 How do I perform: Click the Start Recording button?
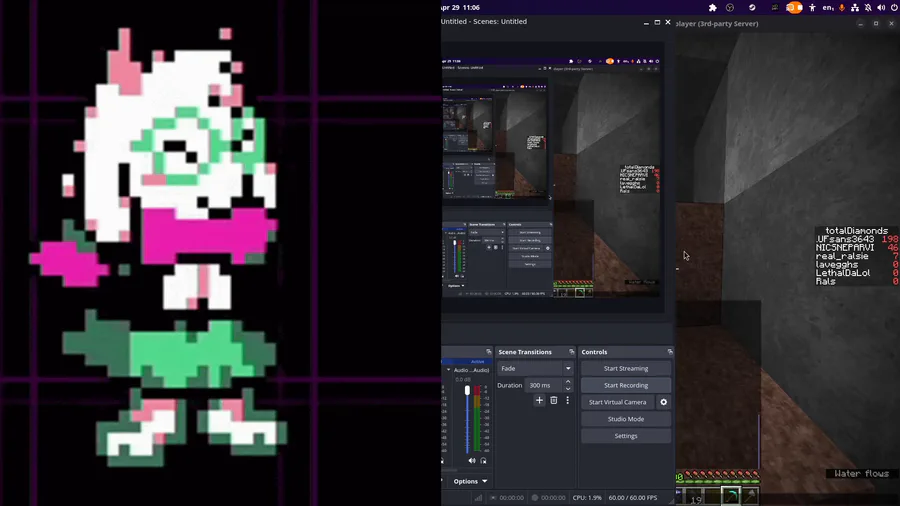coord(626,385)
